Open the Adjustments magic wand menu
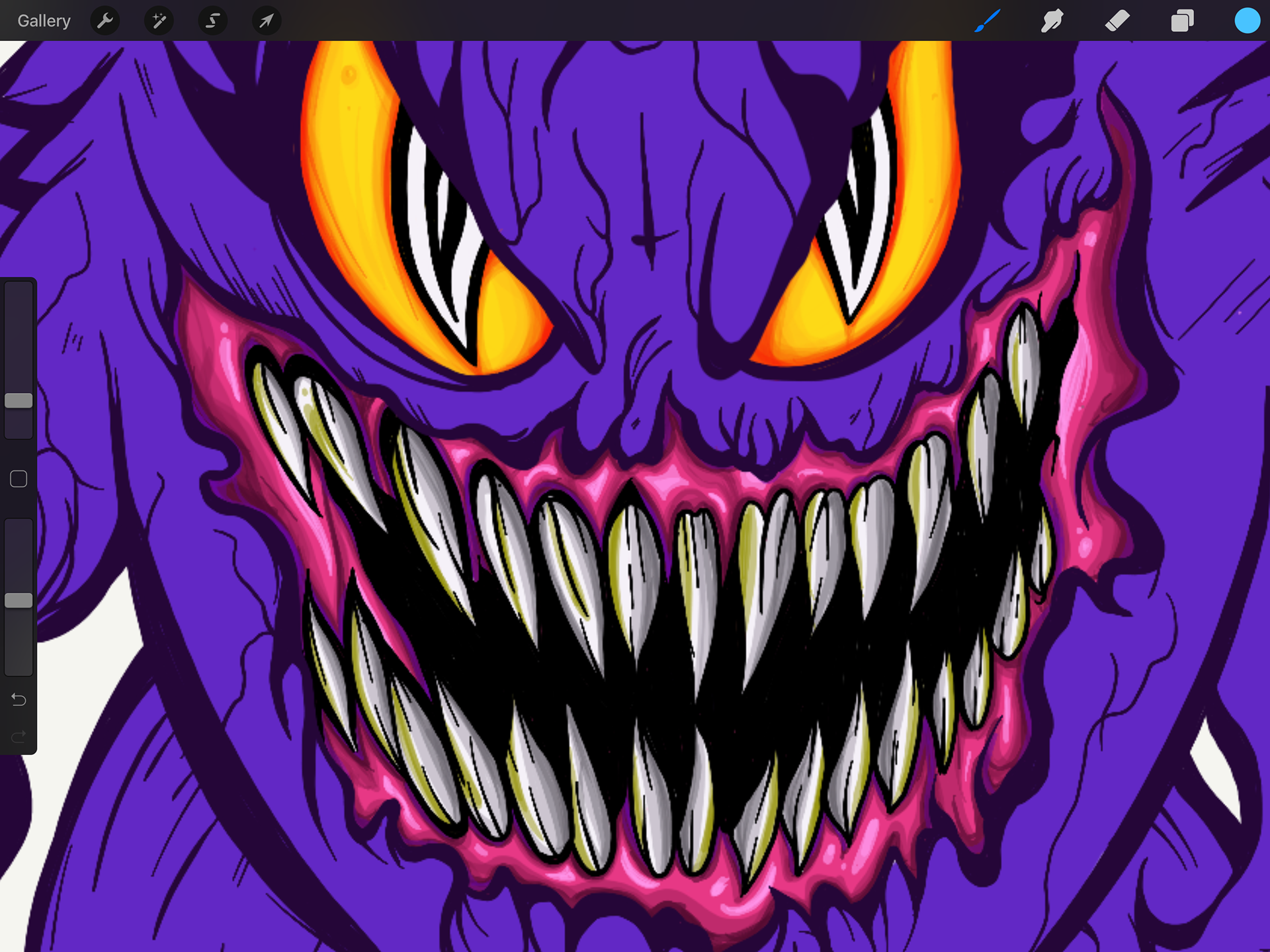Screen dimensions: 1270x952 tap(159, 21)
